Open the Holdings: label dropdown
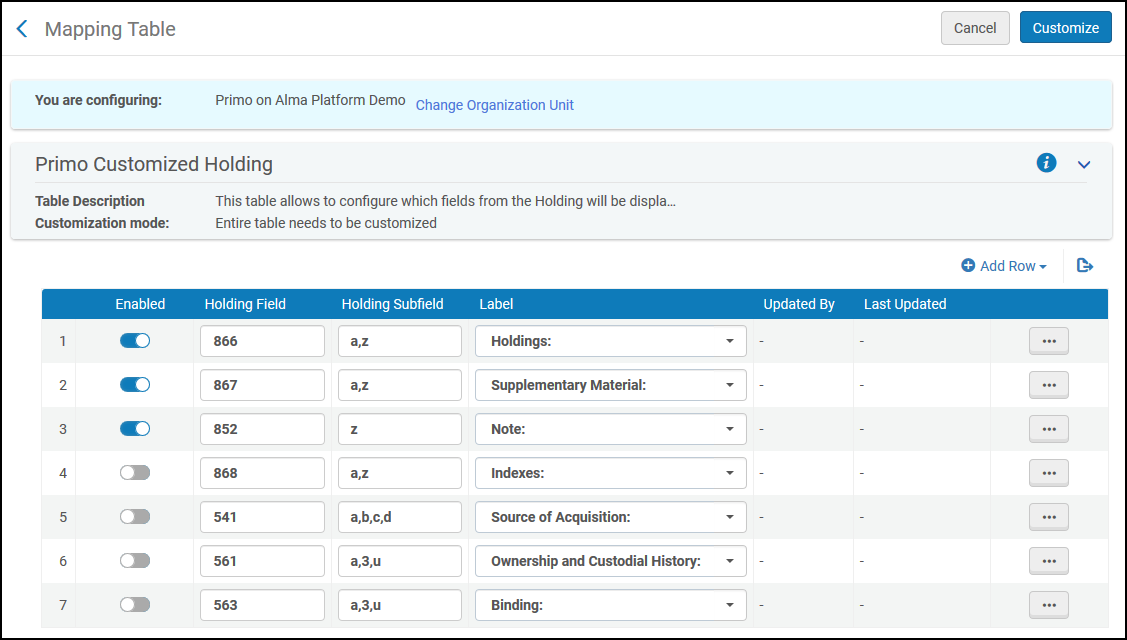The image size is (1127, 640). click(610, 341)
